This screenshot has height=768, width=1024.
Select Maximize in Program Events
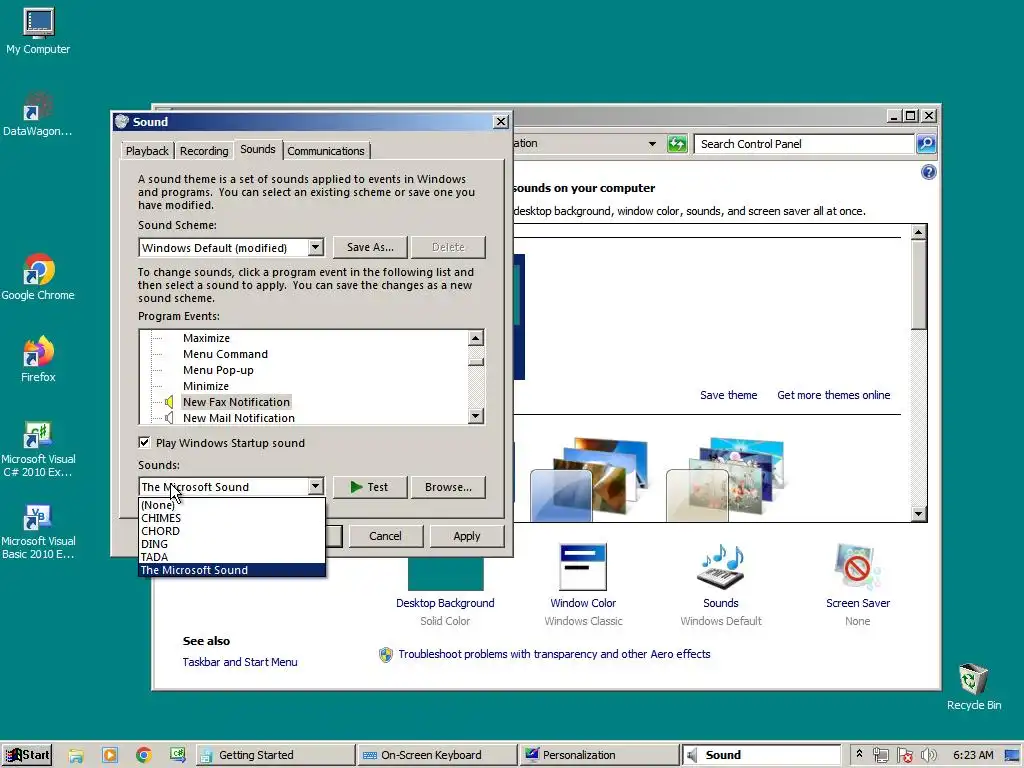point(206,338)
